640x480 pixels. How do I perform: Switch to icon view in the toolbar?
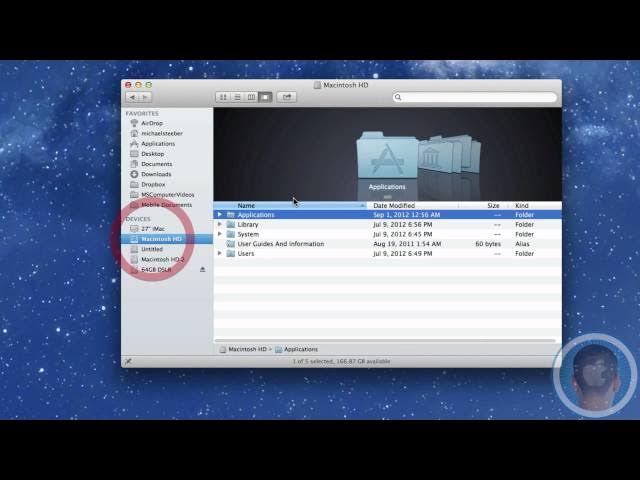223,97
